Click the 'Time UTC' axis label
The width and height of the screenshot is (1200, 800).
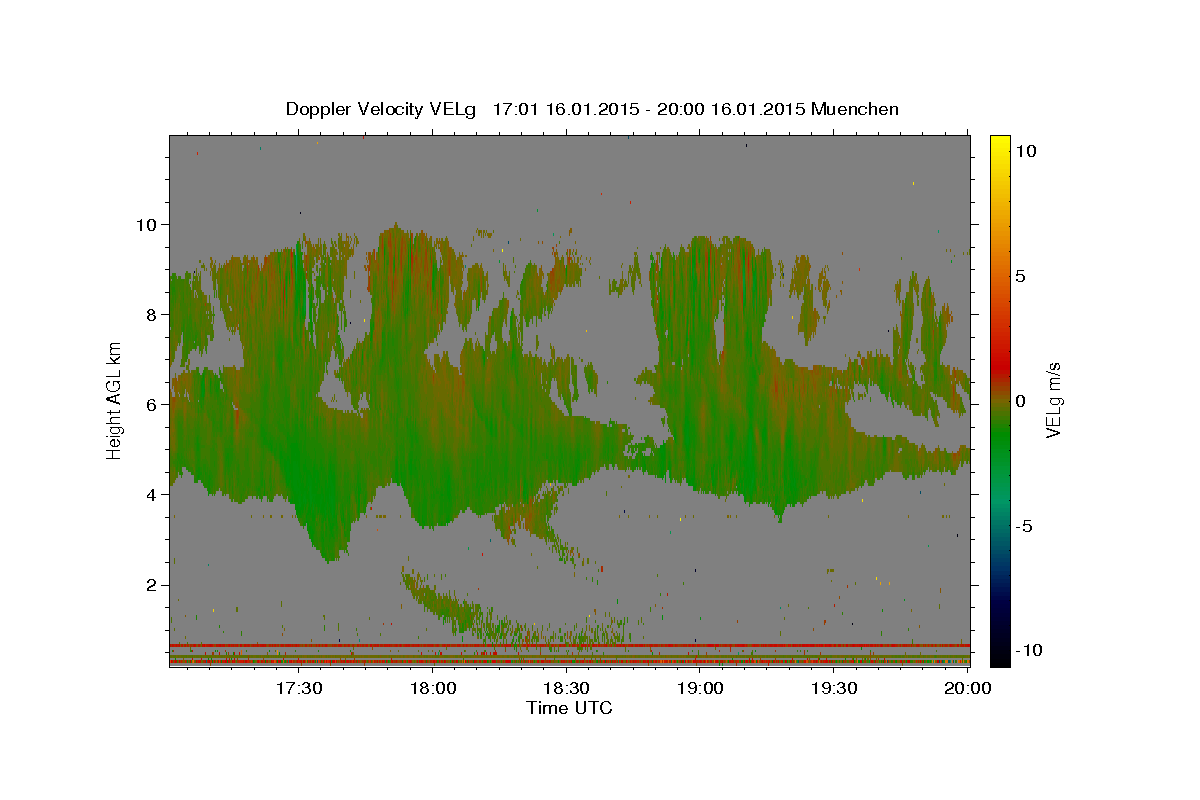click(x=569, y=708)
